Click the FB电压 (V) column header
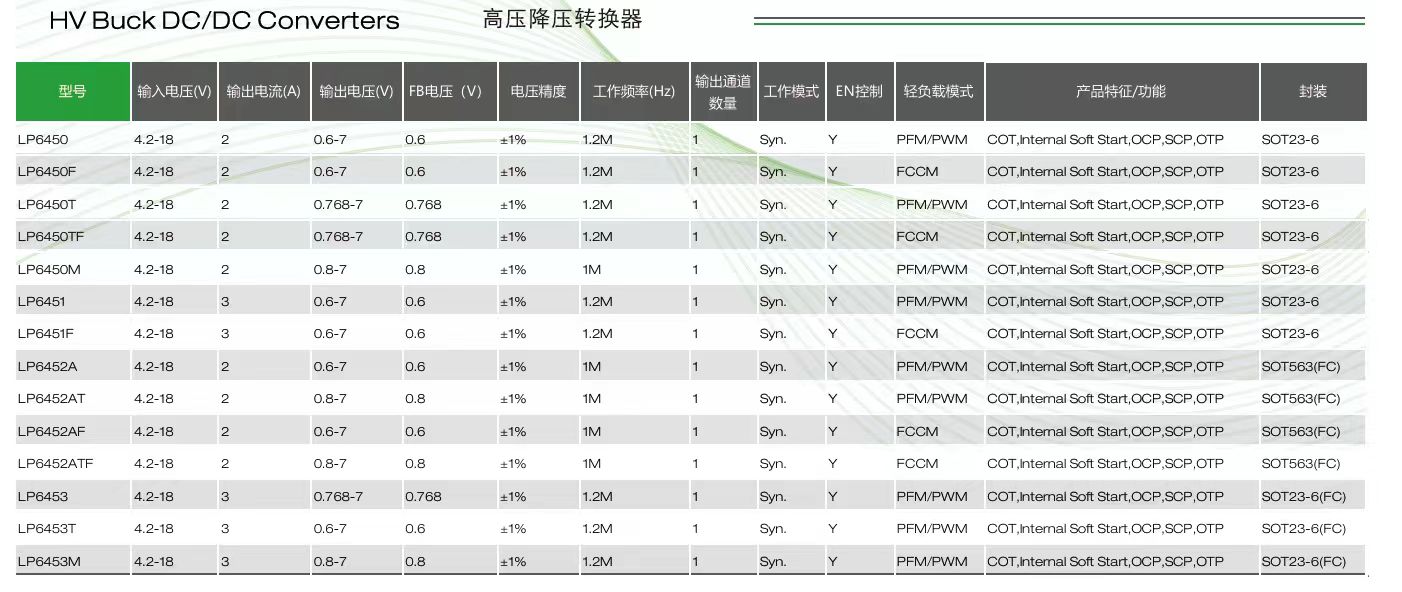1402x592 pixels. [449, 91]
